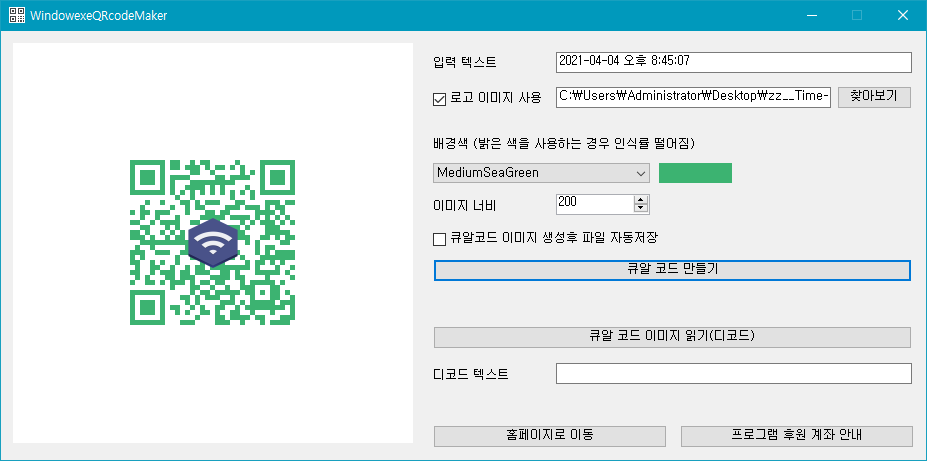Click the 입력 텍스트 input field
Viewport: 927px width, 461px height.
pos(734,62)
